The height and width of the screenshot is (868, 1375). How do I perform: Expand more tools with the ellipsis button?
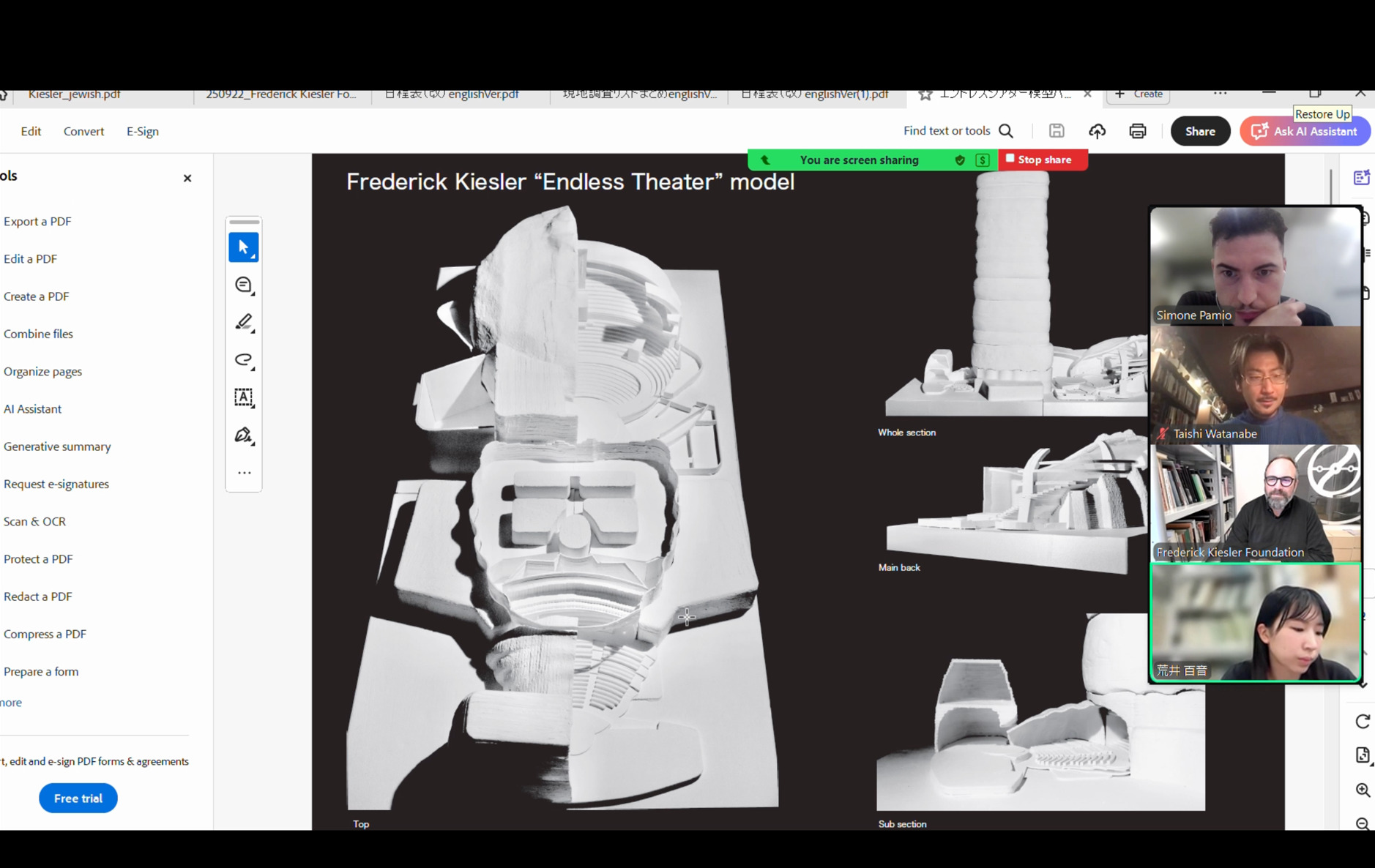click(x=244, y=473)
